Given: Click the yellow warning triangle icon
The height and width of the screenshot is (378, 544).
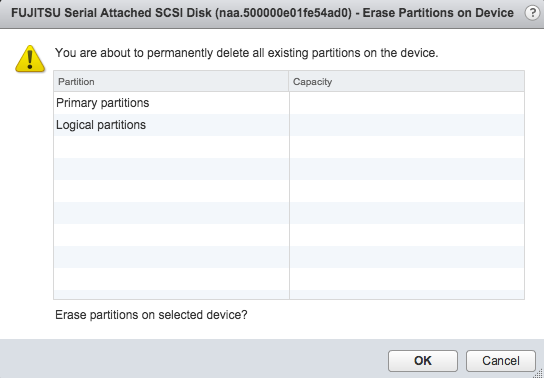Looking at the screenshot, I should (x=30, y=59).
